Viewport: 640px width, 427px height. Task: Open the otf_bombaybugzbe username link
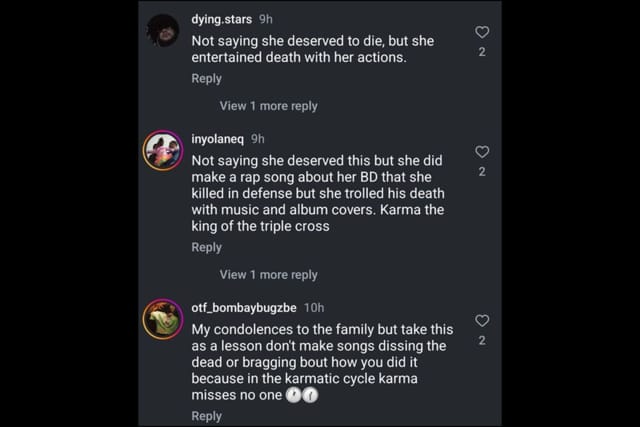click(x=243, y=307)
